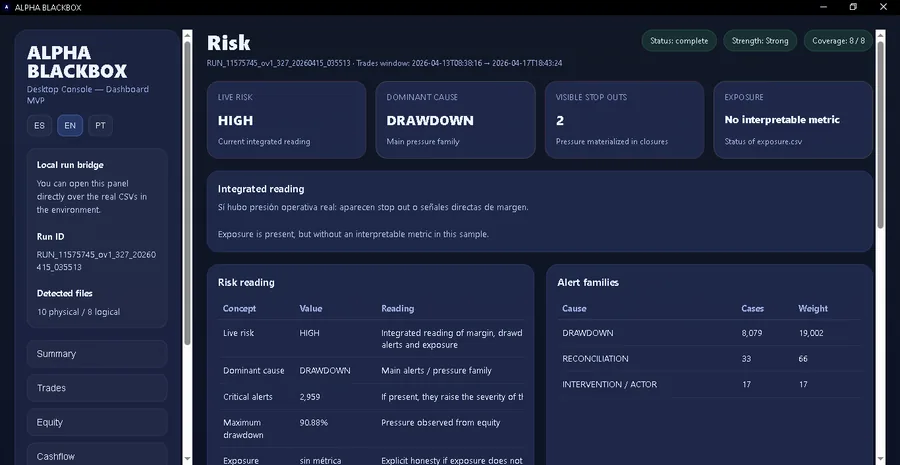Click the 19,002 weight value
This screenshot has height=465, width=900.
point(811,333)
